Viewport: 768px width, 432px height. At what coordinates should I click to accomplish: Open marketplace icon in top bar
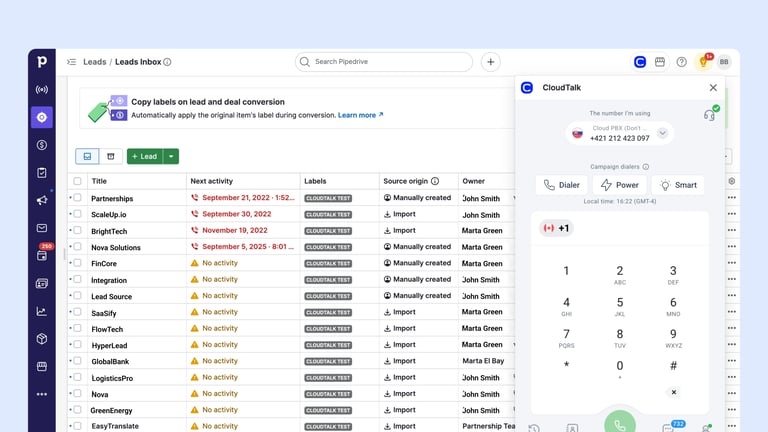pos(660,62)
